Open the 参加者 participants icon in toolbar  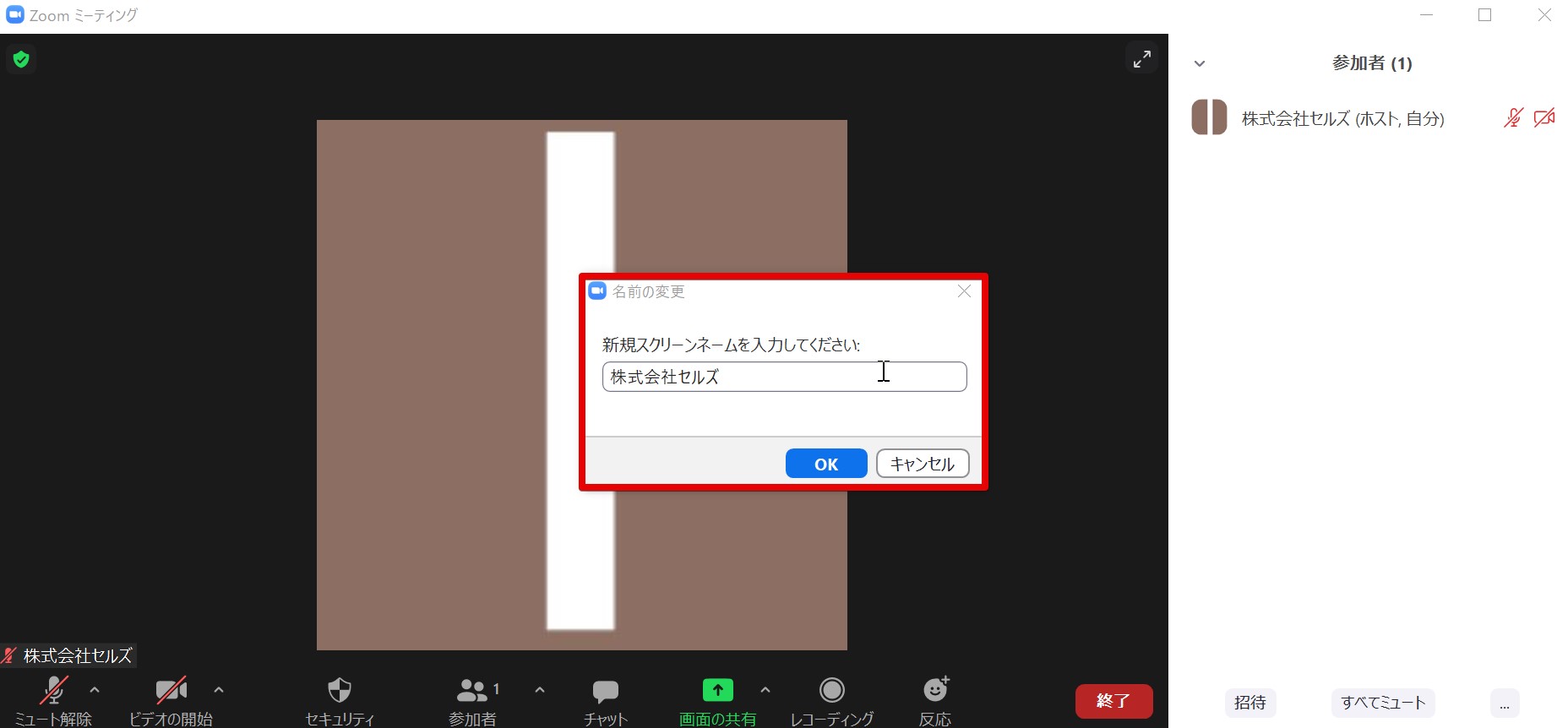click(x=471, y=690)
